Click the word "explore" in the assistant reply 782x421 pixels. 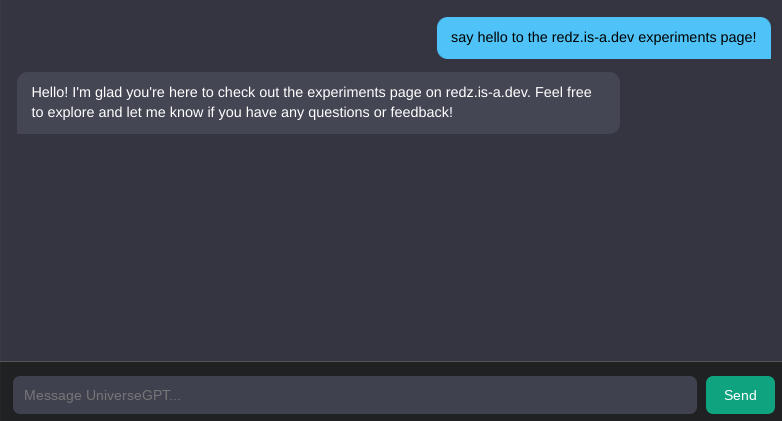tap(73, 112)
